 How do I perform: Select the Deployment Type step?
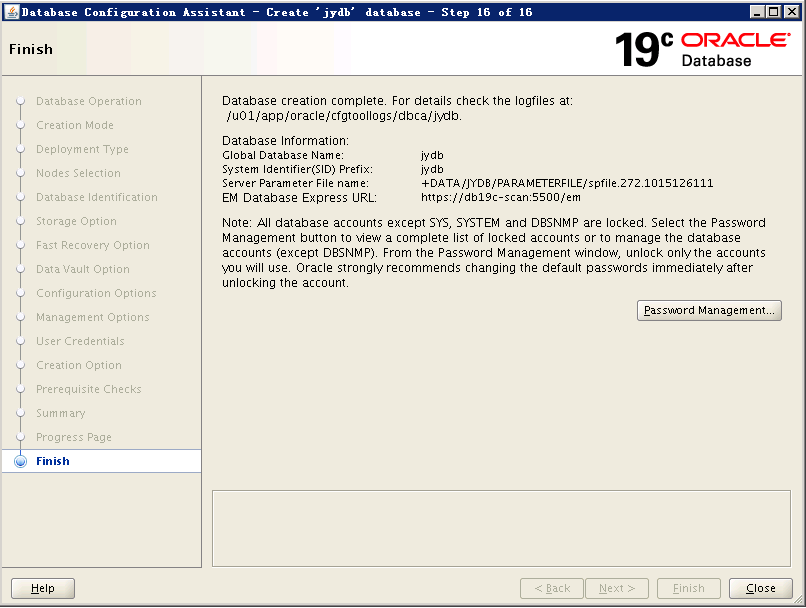point(82,149)
